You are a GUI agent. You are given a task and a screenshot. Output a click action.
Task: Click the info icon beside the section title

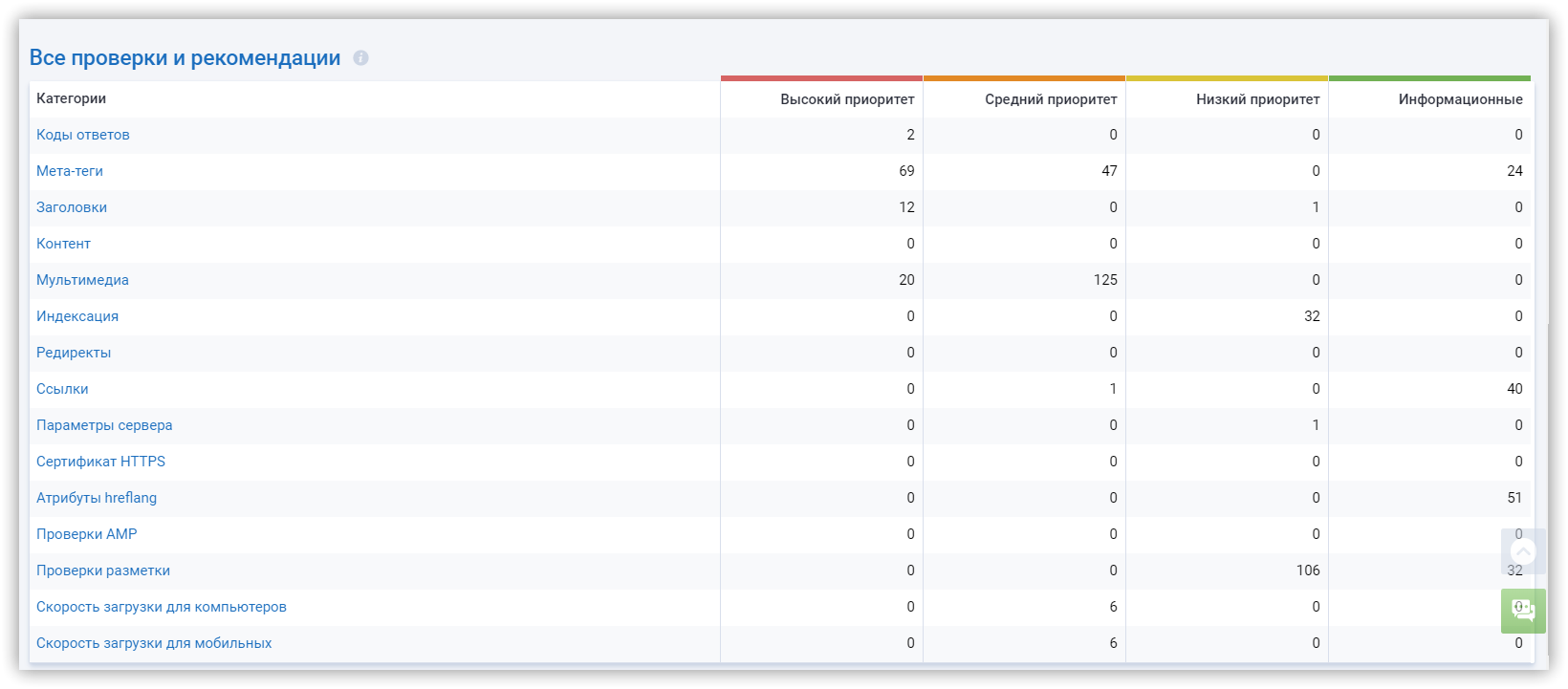360,58
